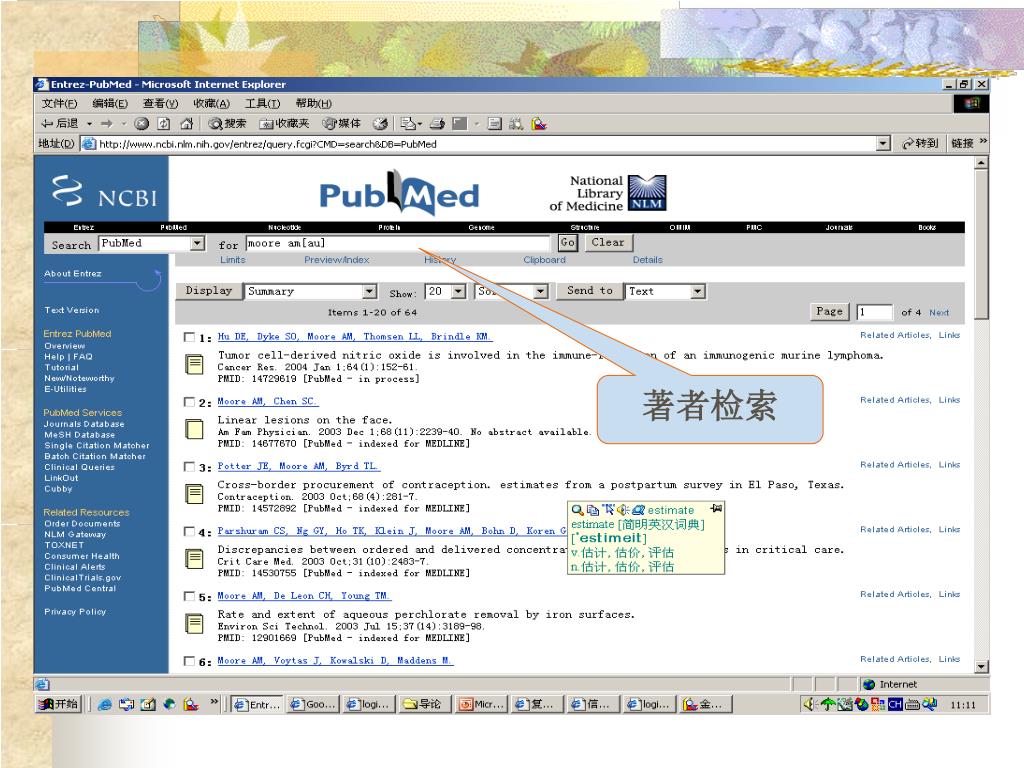Open the 编辑(E) menu

pos(110,103)
